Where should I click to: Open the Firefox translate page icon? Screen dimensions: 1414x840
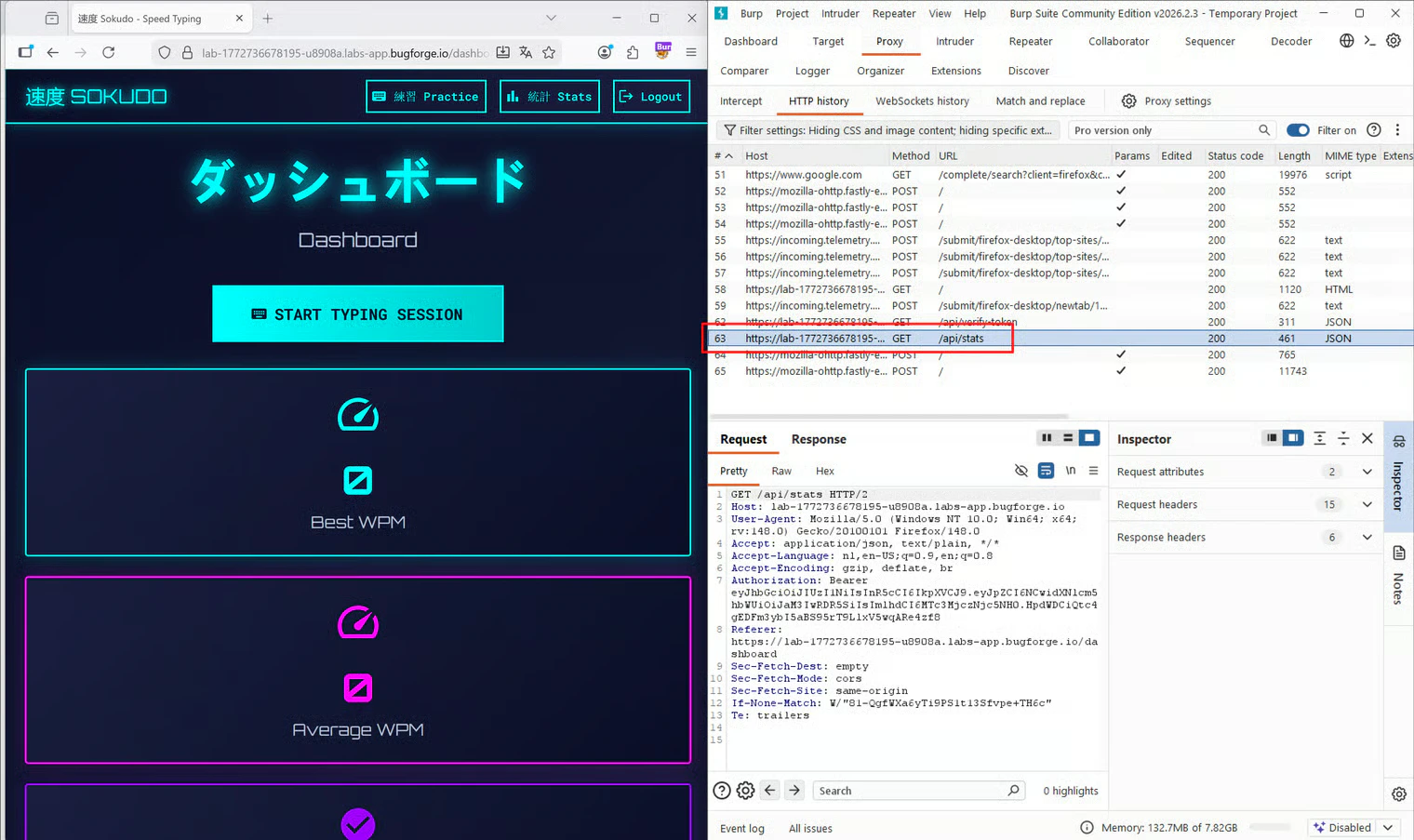click(x=526, y=53)
